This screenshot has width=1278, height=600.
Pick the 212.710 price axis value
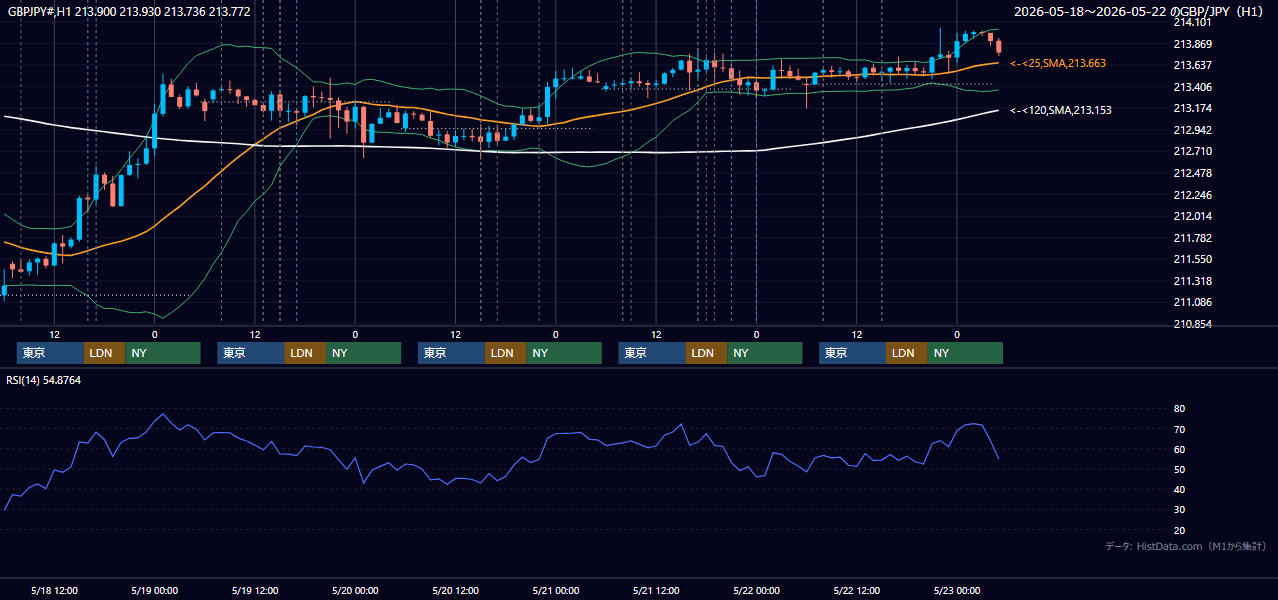1192,151
